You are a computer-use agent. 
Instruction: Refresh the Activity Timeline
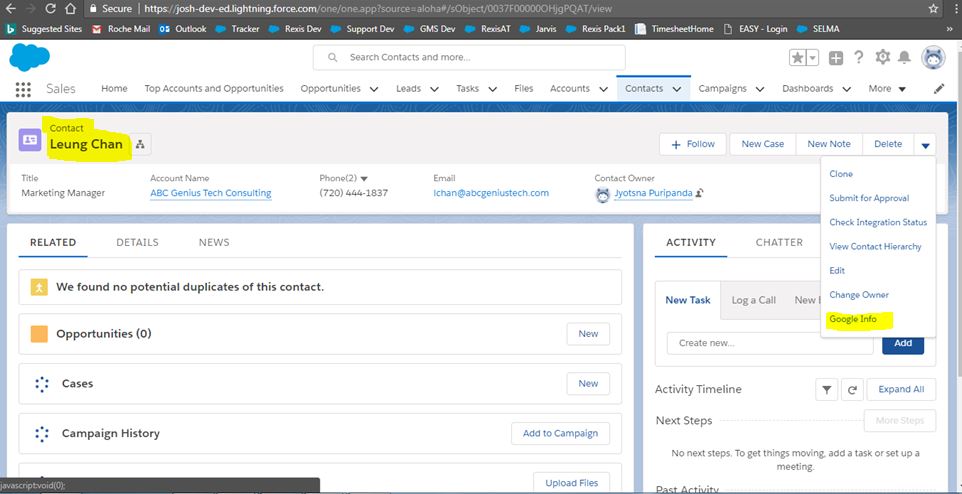click(852, 389)
